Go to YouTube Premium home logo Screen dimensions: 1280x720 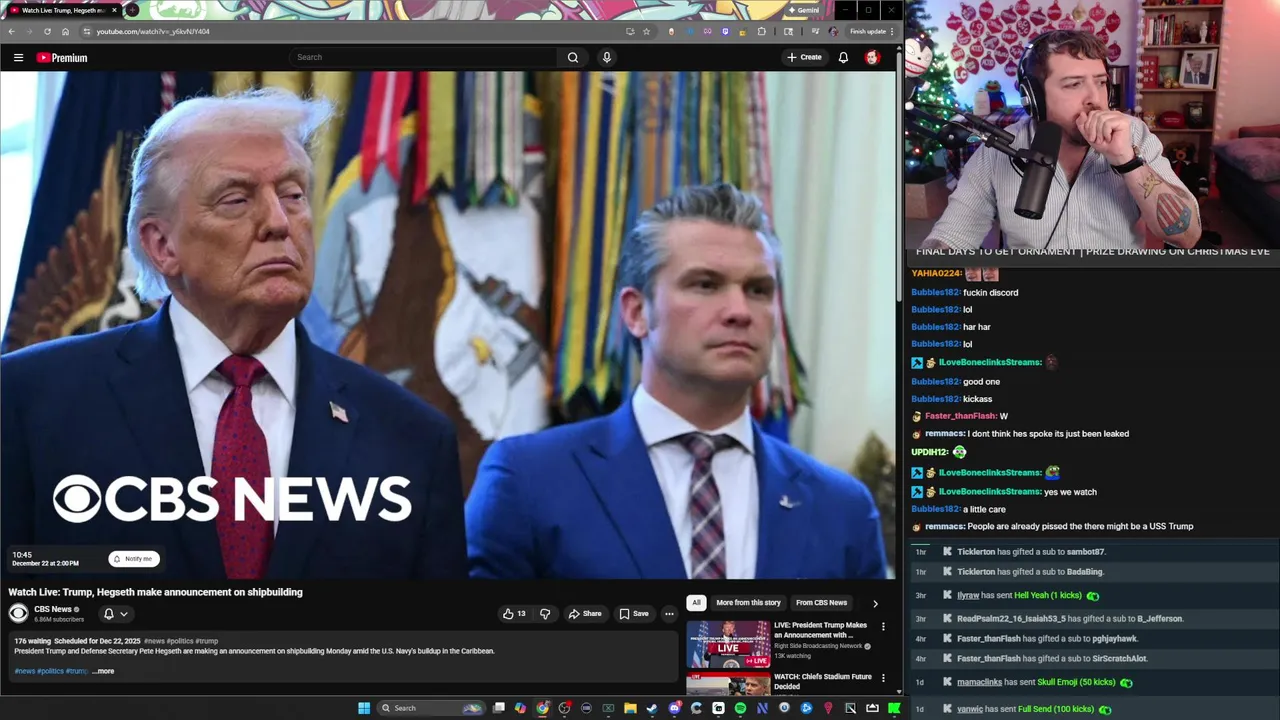pyautogui.click(x=62, y=57)
